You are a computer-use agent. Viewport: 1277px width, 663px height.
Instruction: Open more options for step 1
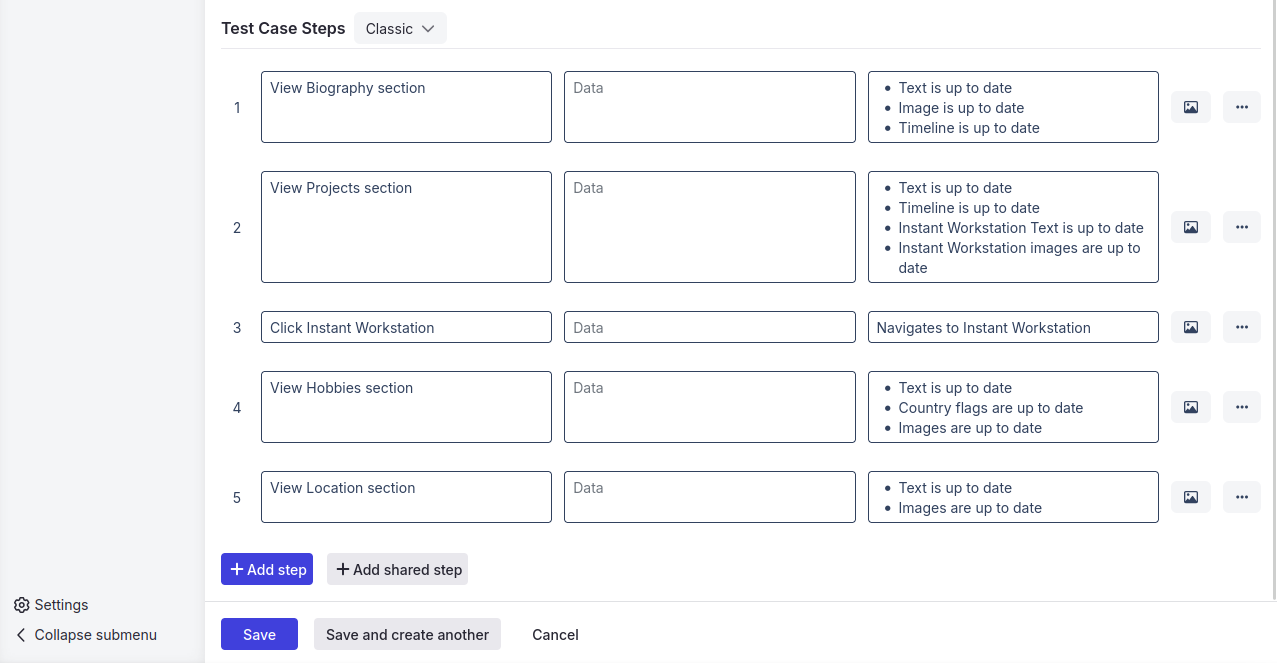point(1242,107)
